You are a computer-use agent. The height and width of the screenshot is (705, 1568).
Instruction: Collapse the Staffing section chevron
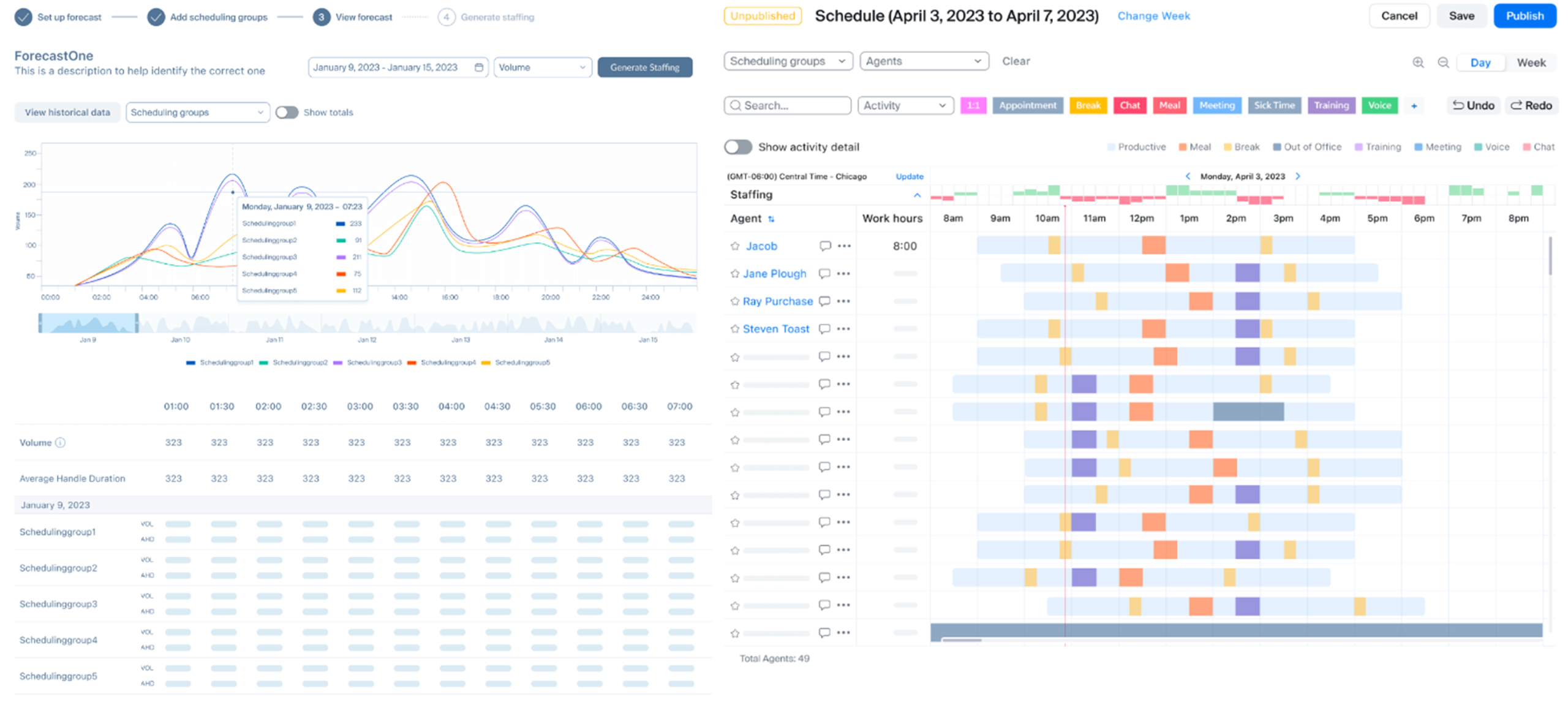917,195
